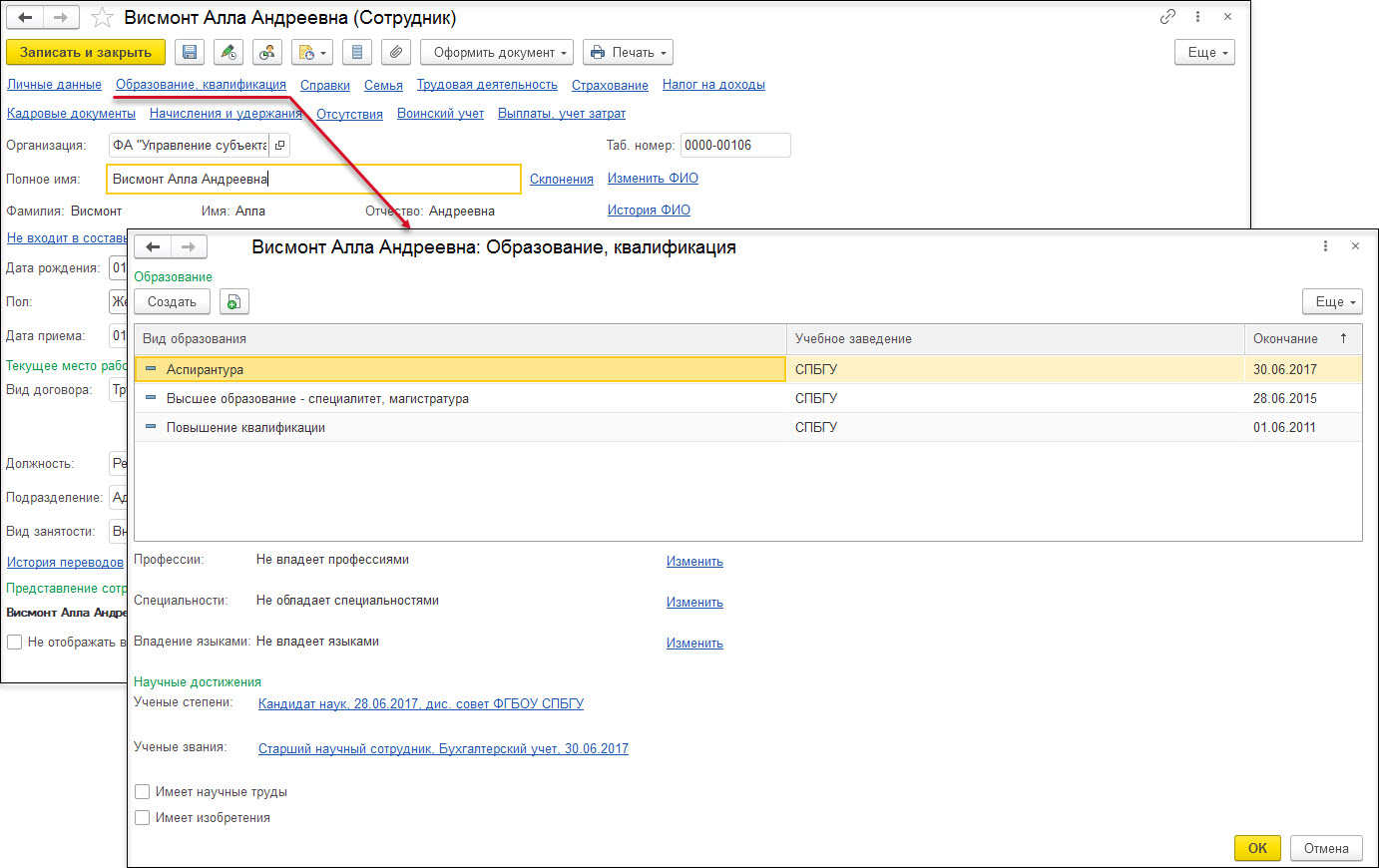Open 'Кадровые документы' section
The width and height of the screenshot is (1379, 868).
coord(71,114)
